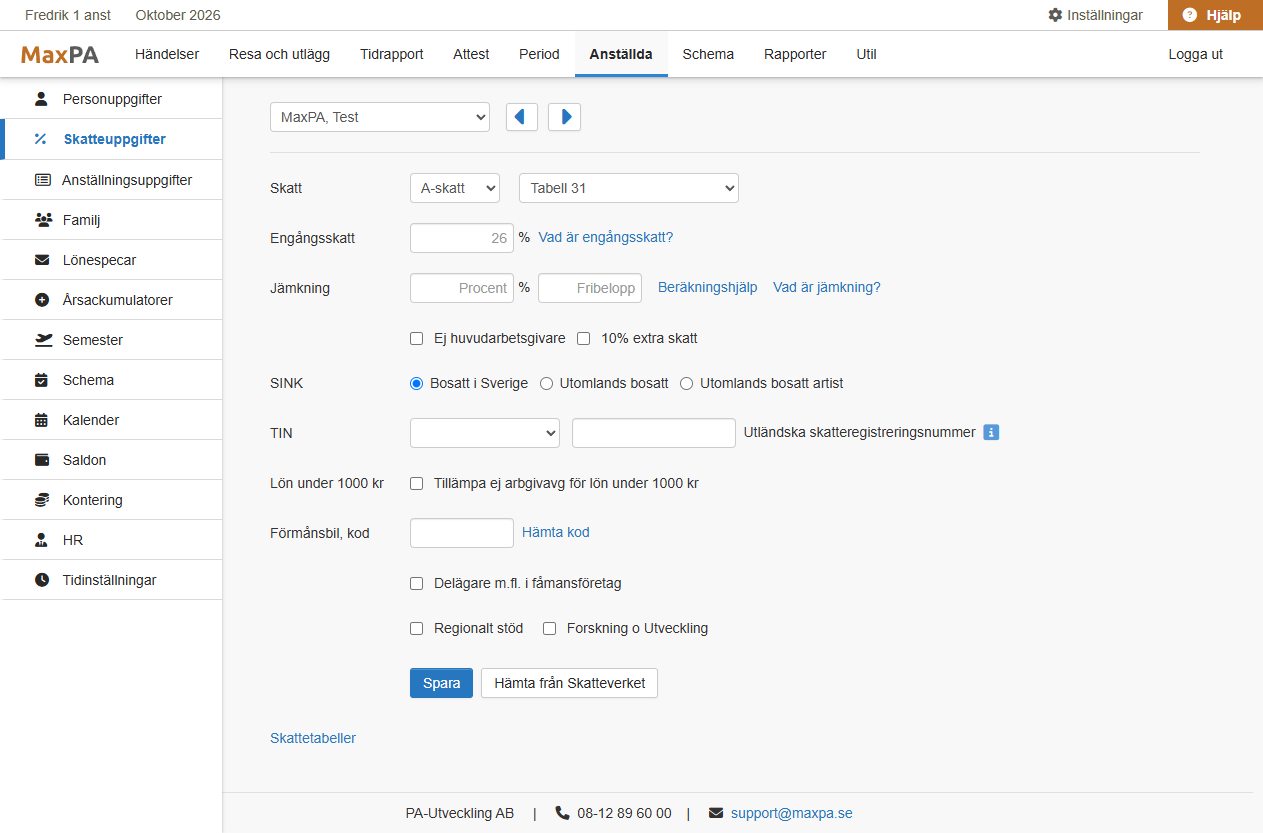Go to Resa och utlägg
1263x833 pixels.
279,54
